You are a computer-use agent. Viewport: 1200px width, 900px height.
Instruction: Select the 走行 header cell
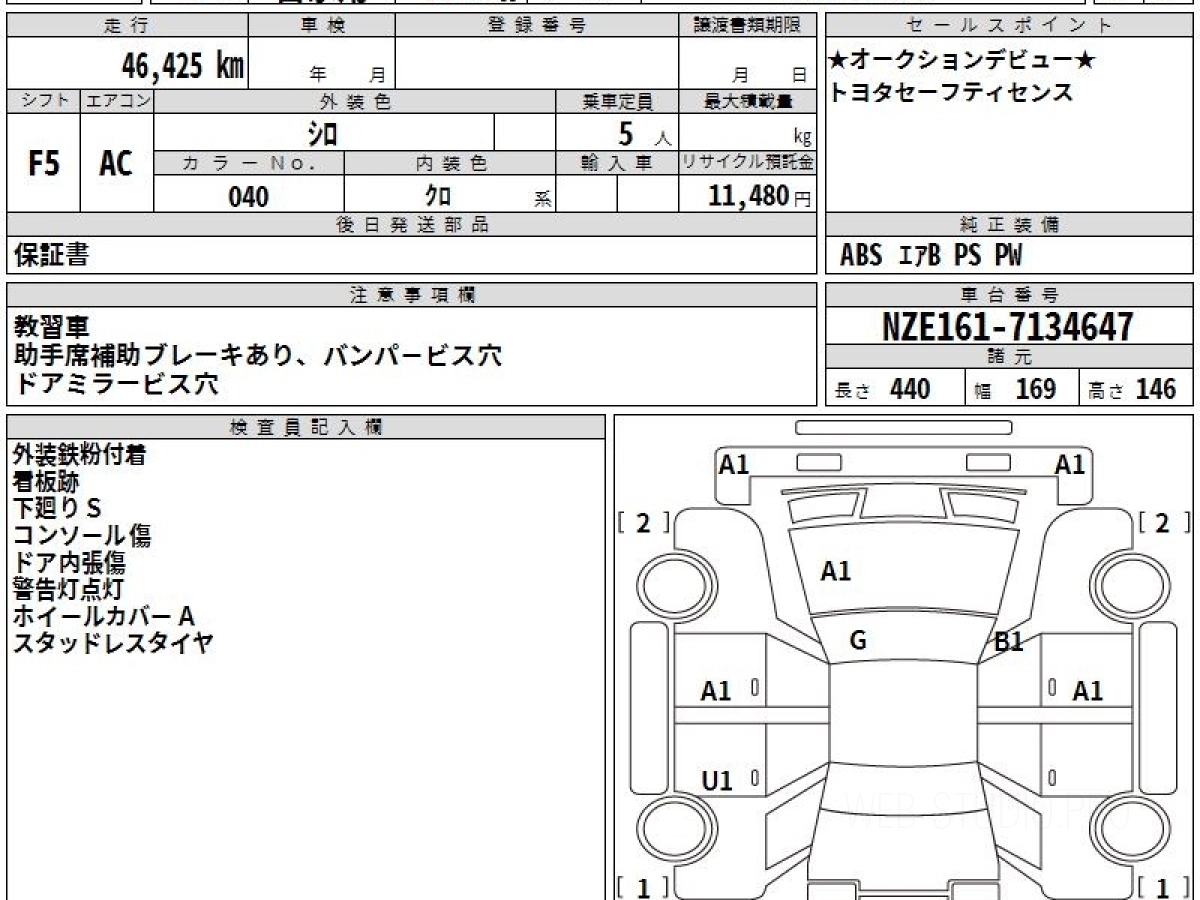[x=126, y=26]
